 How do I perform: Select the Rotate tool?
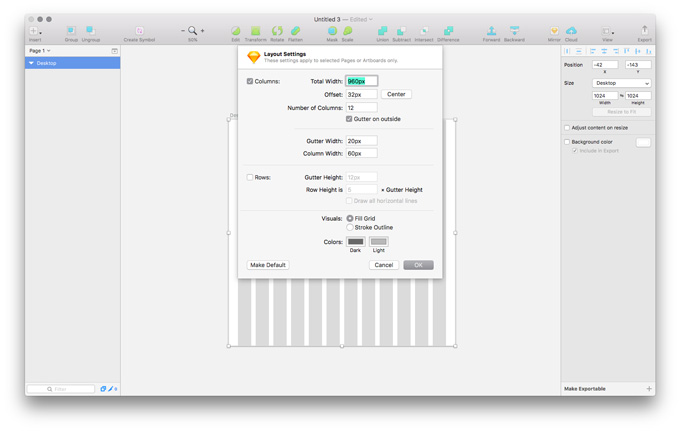click(x=277, y=31)
